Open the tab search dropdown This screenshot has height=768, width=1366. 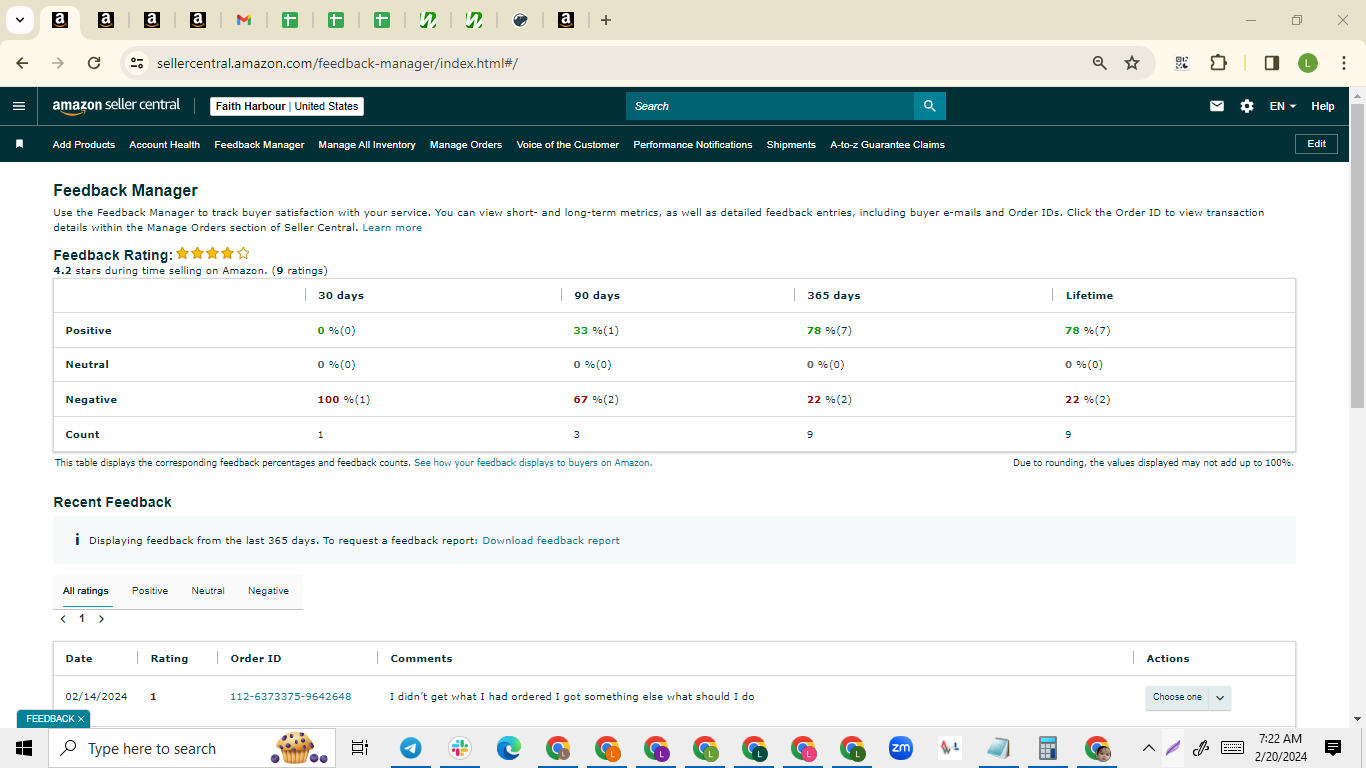pyautogui.click(x=19, y=20)
